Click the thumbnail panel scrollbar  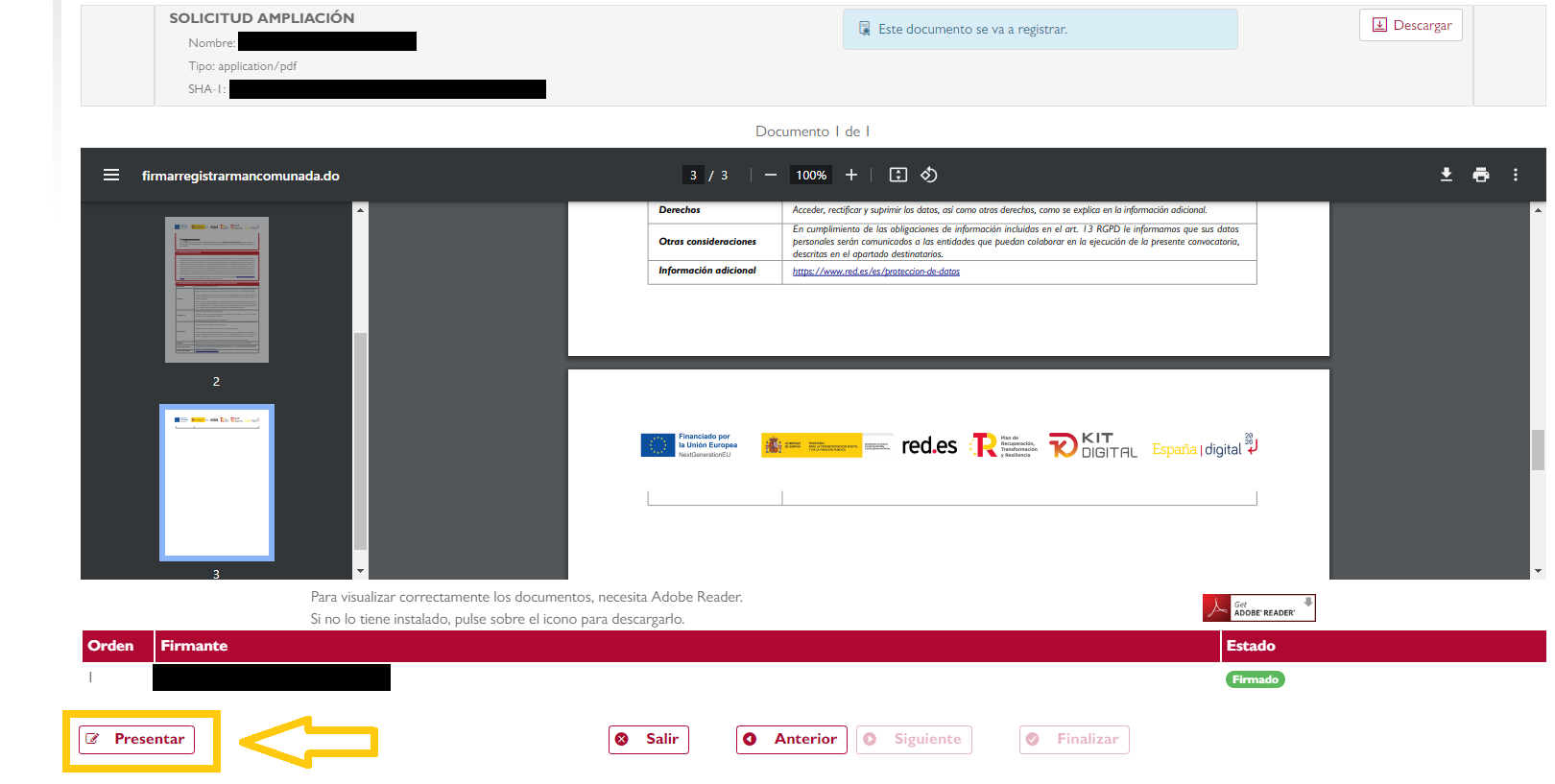point(361,440)
